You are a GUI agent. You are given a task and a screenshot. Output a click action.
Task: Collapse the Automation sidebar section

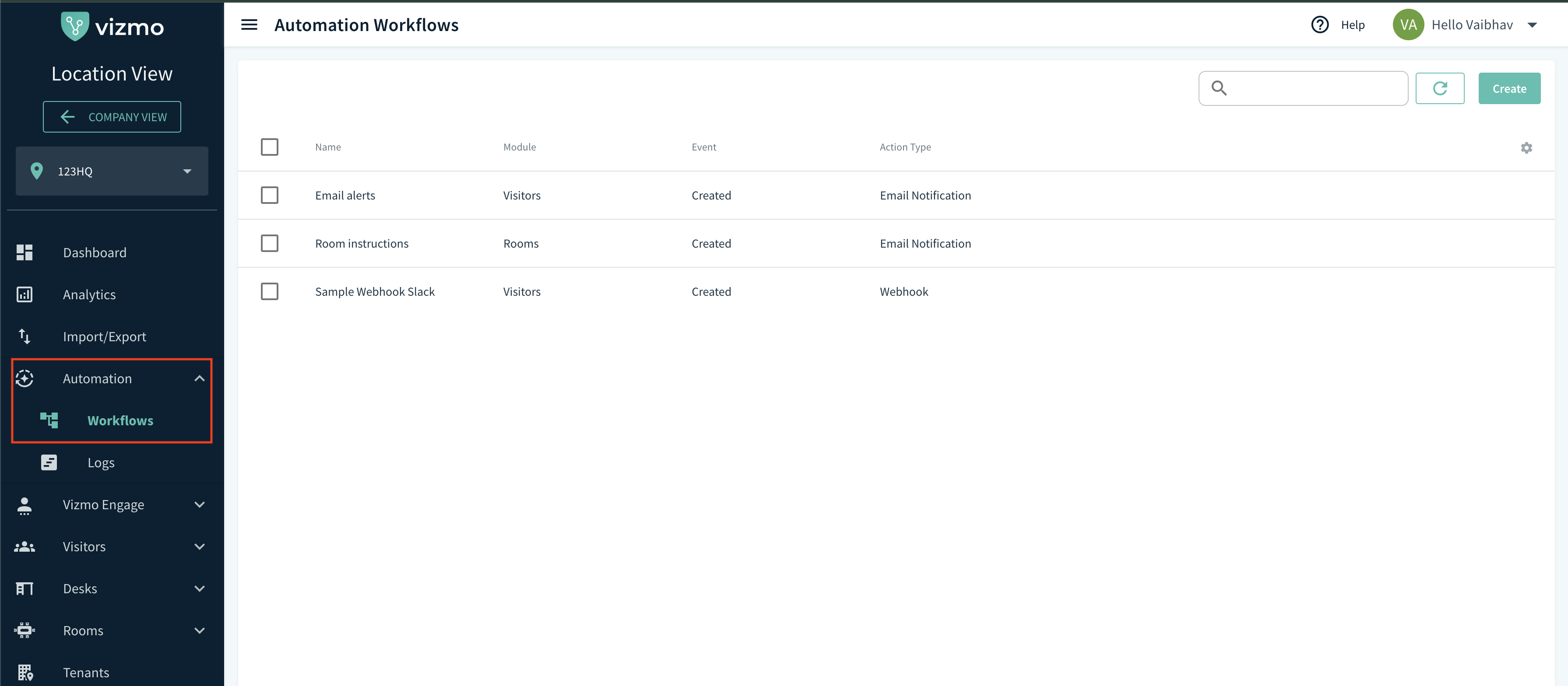(199, 378)
